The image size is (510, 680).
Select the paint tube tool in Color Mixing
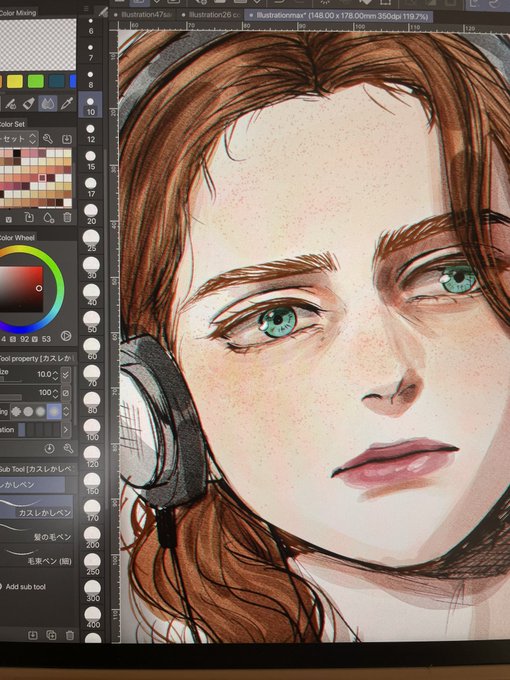(29, 104)
